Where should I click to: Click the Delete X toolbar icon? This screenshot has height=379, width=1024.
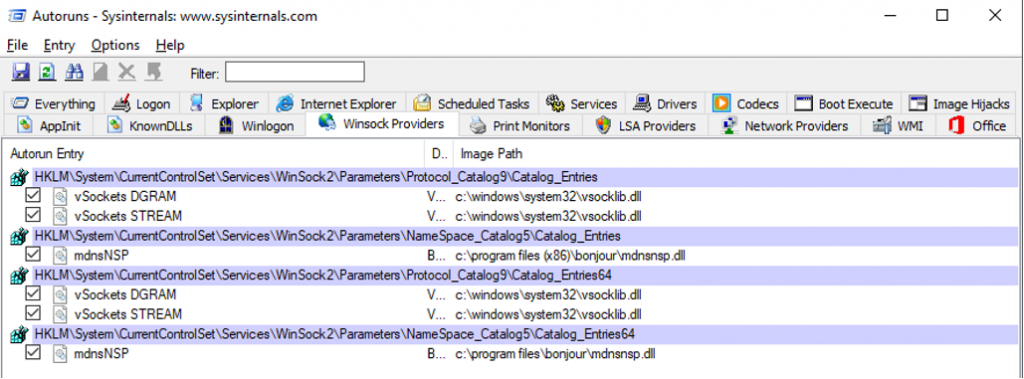tap(126, 71)
